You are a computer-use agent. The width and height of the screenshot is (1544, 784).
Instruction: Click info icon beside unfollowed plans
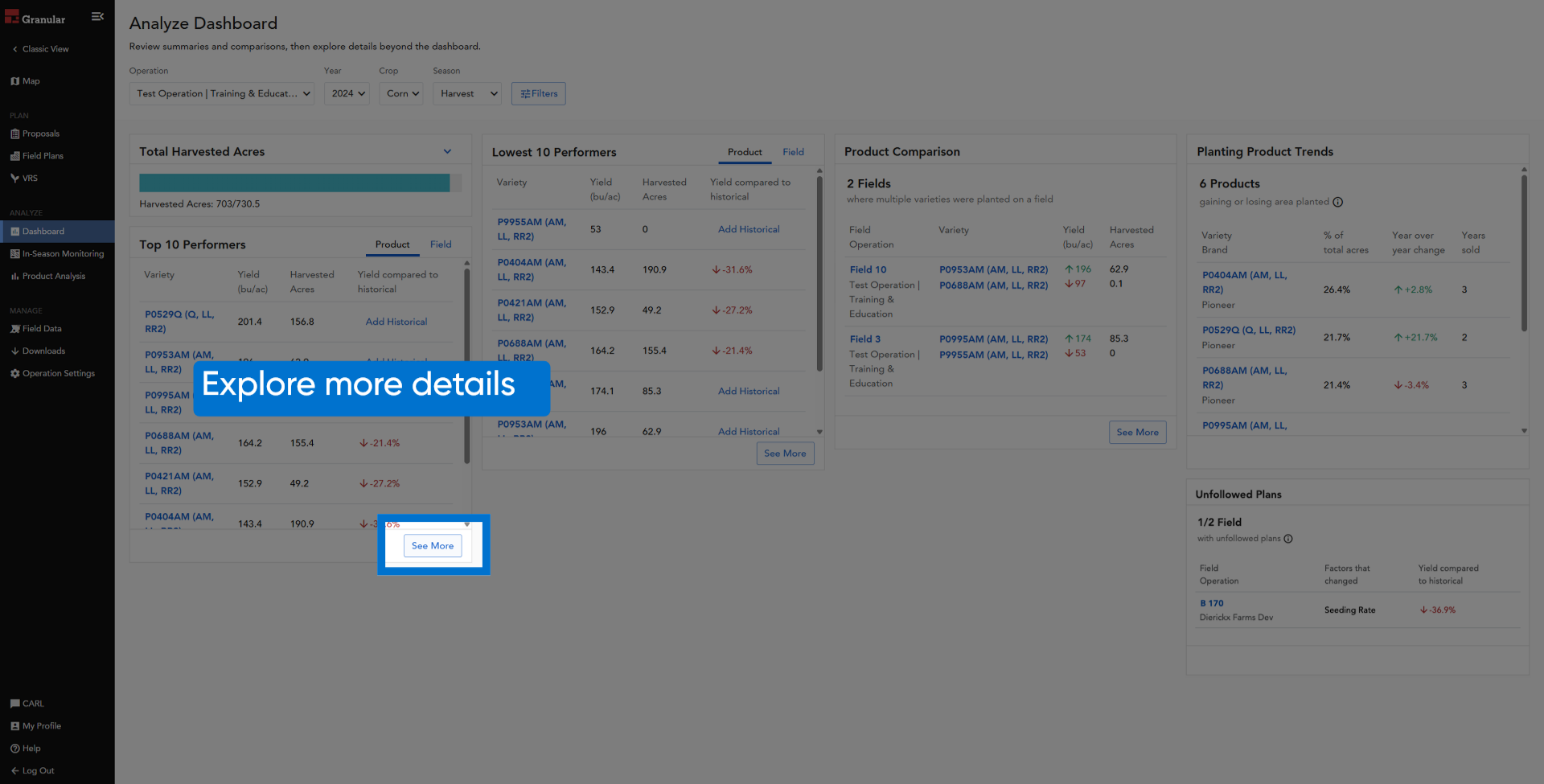[x=1288, y=540]
